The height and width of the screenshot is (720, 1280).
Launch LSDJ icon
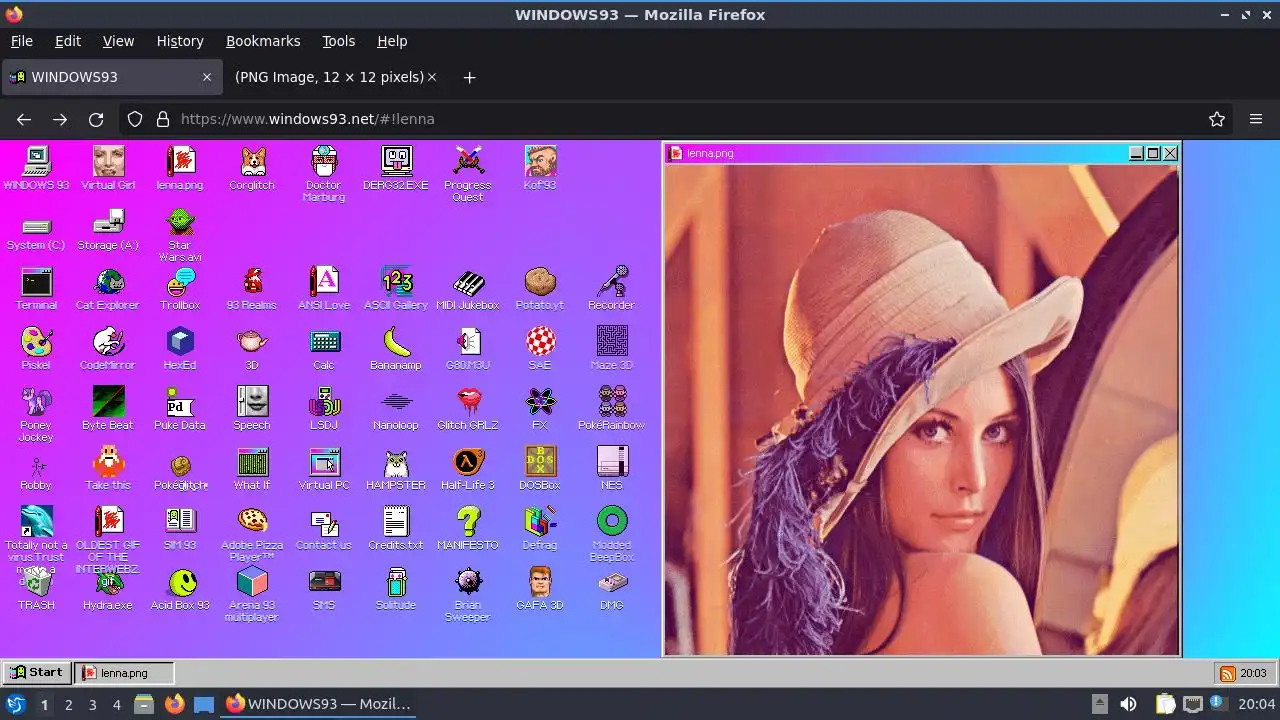[x=324, y=402]
